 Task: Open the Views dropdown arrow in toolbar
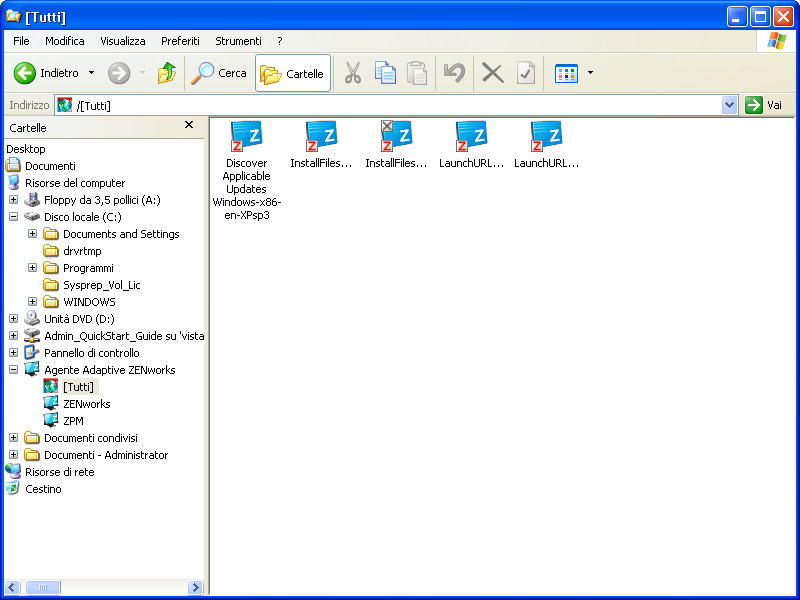590,73
